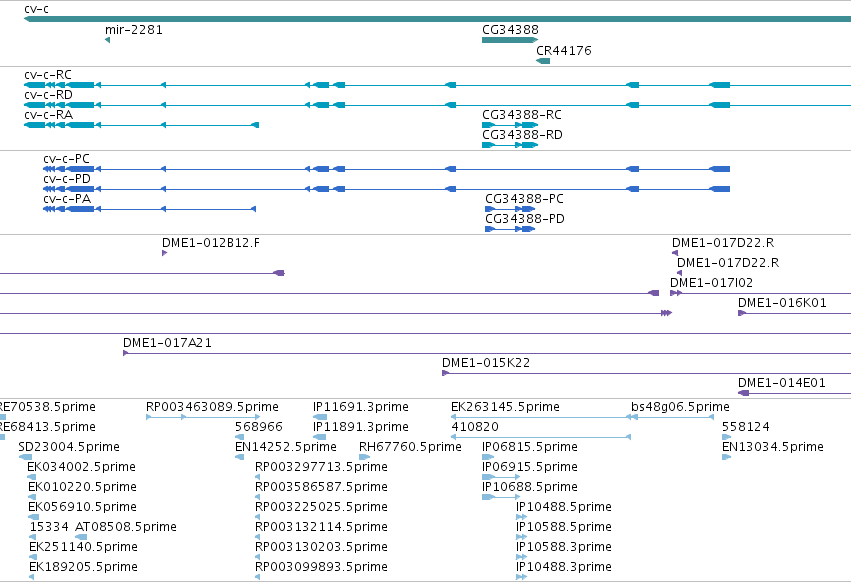Click the CG34388-RD transcript label
Viewport: 851px width, 582px height.
coord(522,135)
